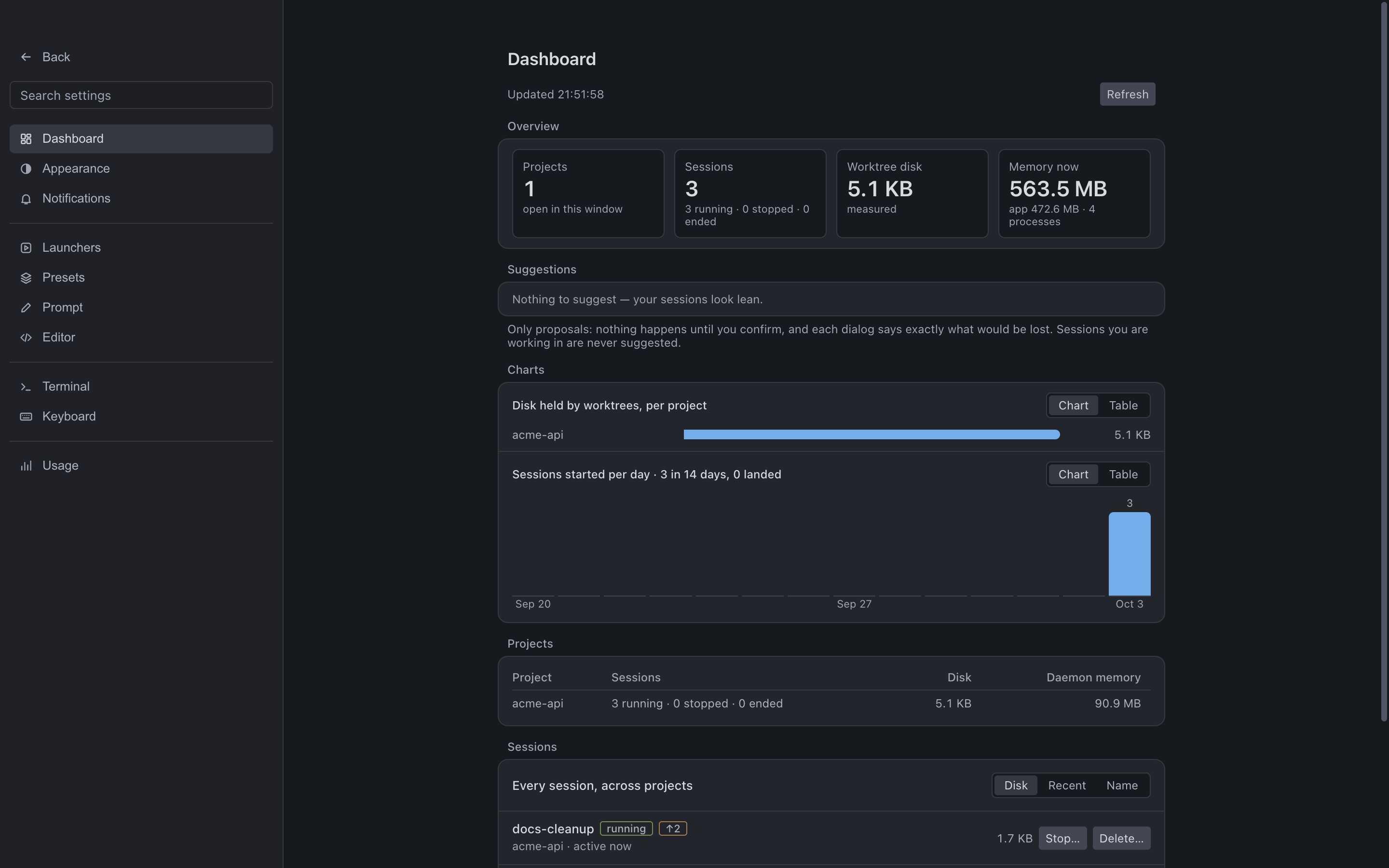Image resolution: width=1389 pixels, height=868 pixels.
Task: Click the Terminal prompt icon
Action: click(26, 387)
